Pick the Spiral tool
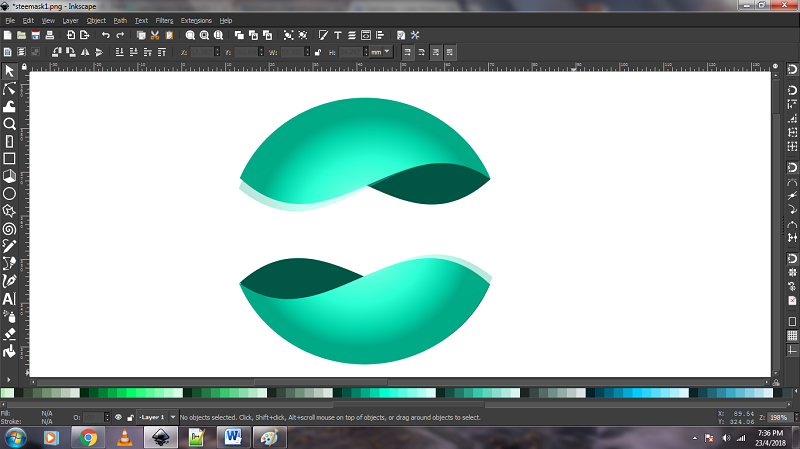 (x=9, y=229)
